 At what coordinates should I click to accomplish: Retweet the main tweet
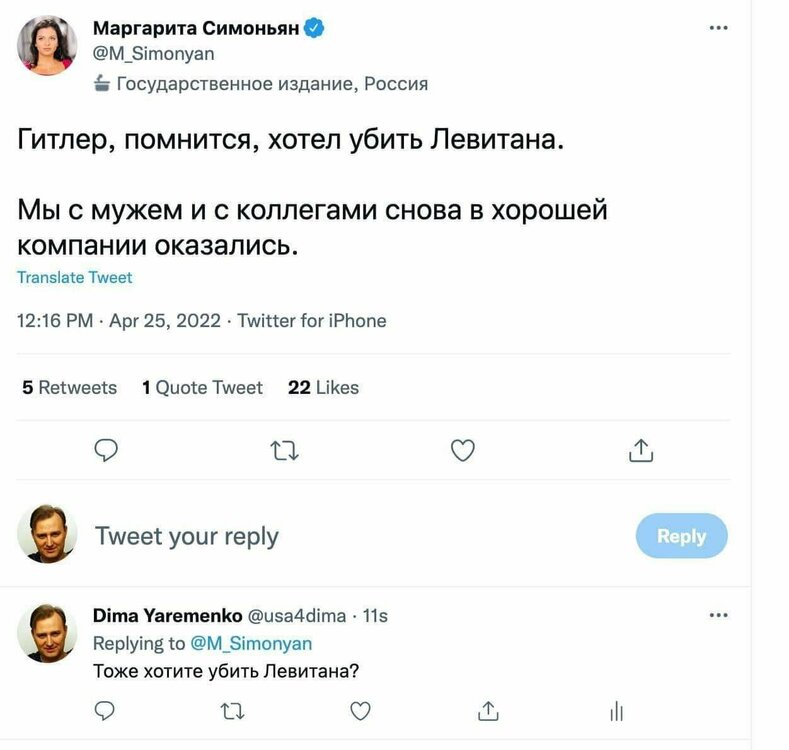[285, 452]
